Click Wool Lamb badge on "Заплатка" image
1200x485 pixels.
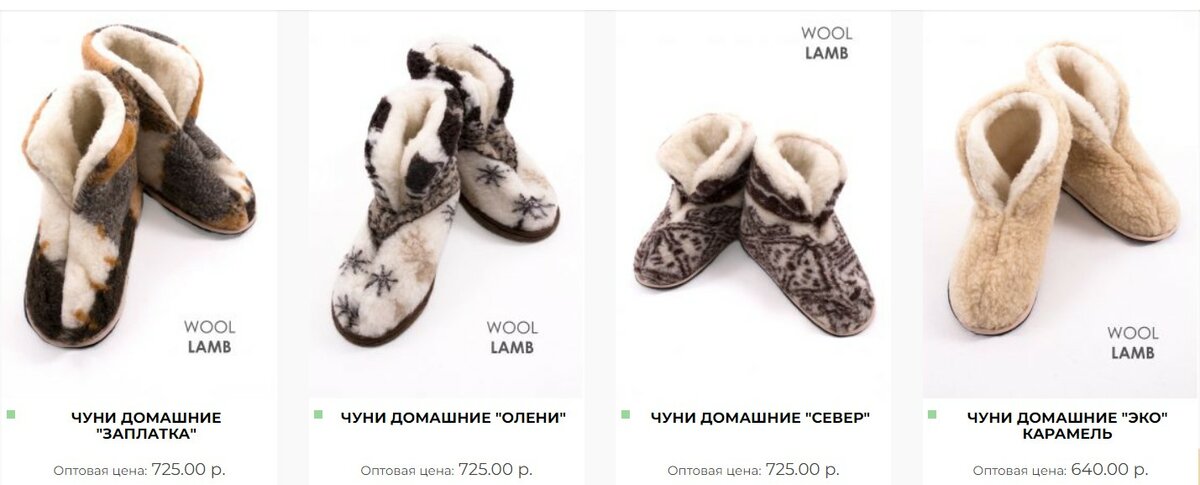click(209, 337)
